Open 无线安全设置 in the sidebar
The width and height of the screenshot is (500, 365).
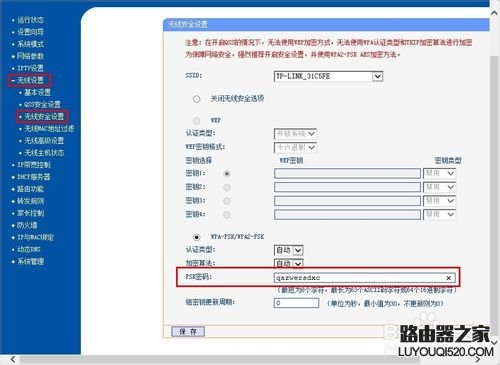tap(43, 116)
